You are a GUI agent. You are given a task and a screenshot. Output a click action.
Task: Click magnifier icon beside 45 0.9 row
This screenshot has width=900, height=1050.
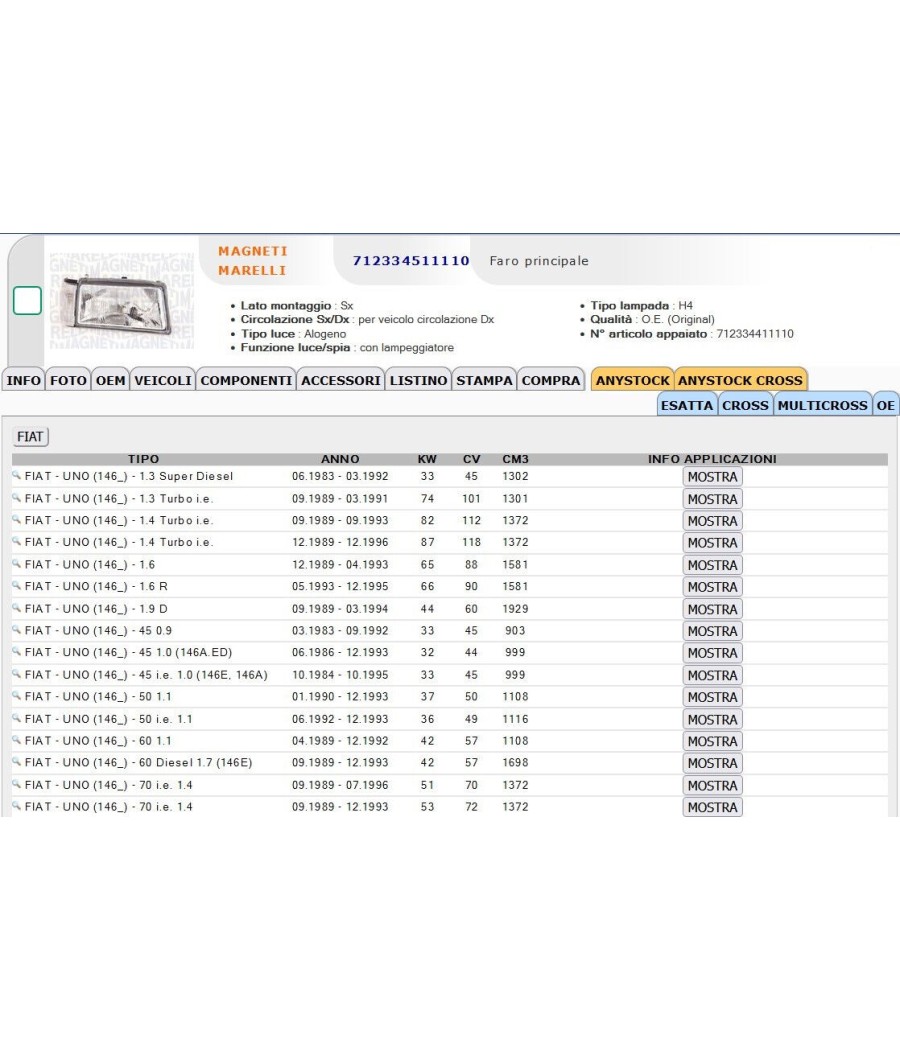17,630
